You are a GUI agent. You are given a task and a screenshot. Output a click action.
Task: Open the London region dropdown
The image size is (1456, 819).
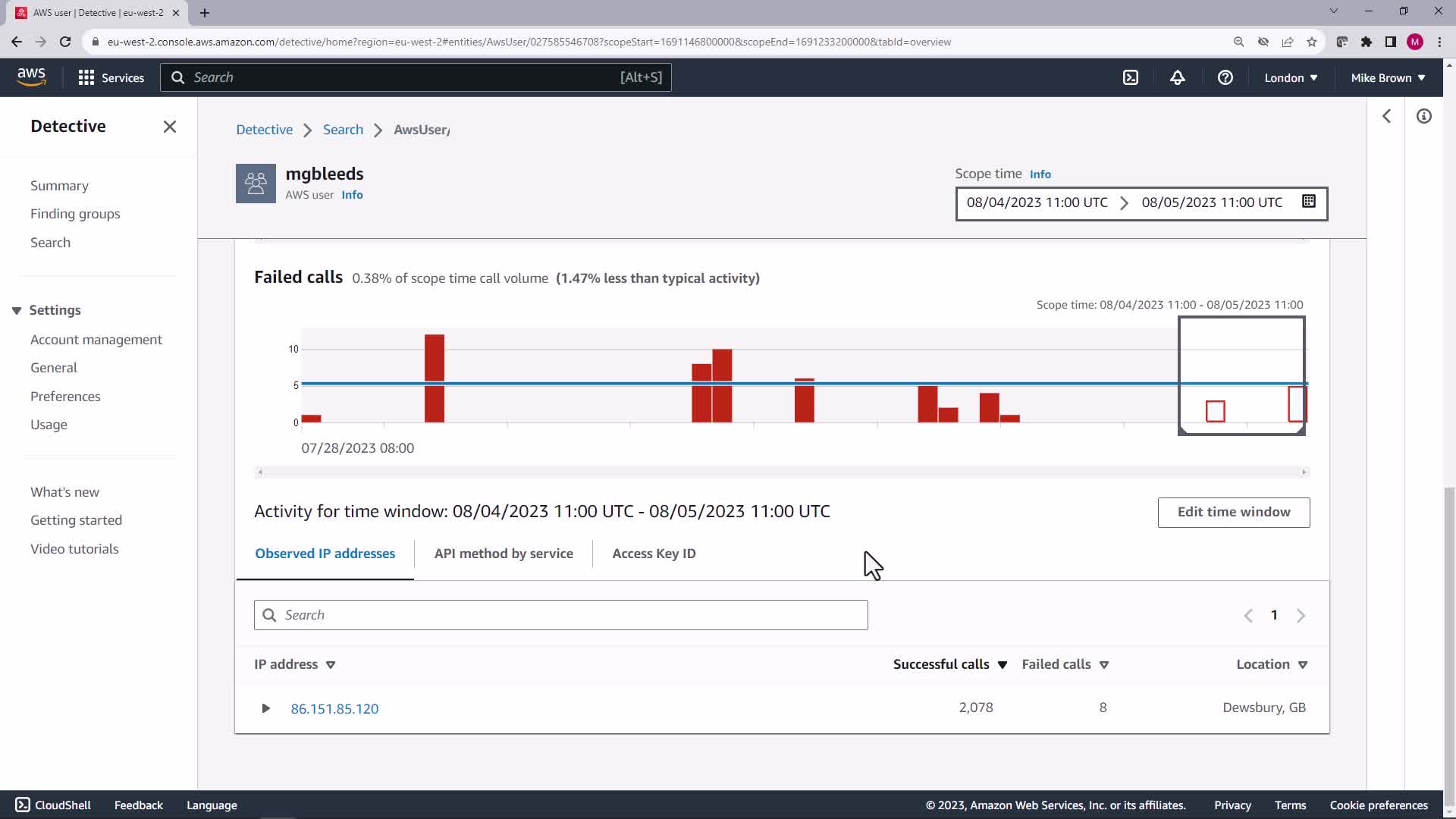pos(1290,77)
